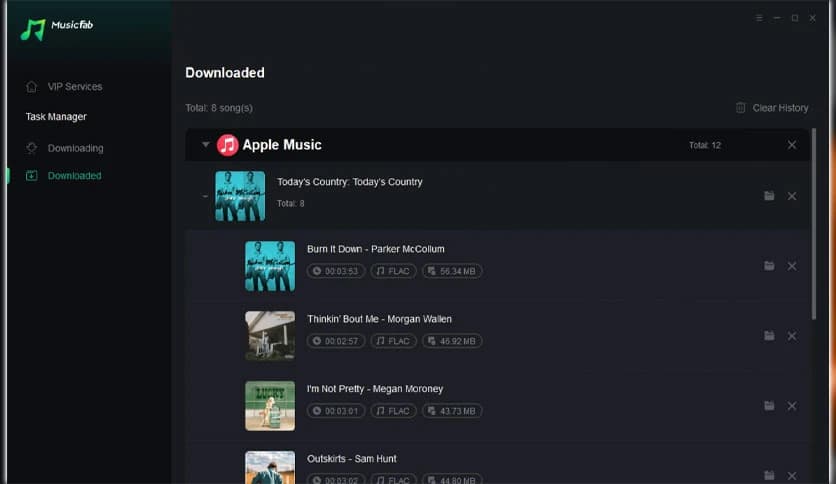Go to Downloading tasks
The image size is (836, 484).
[75, 148]
